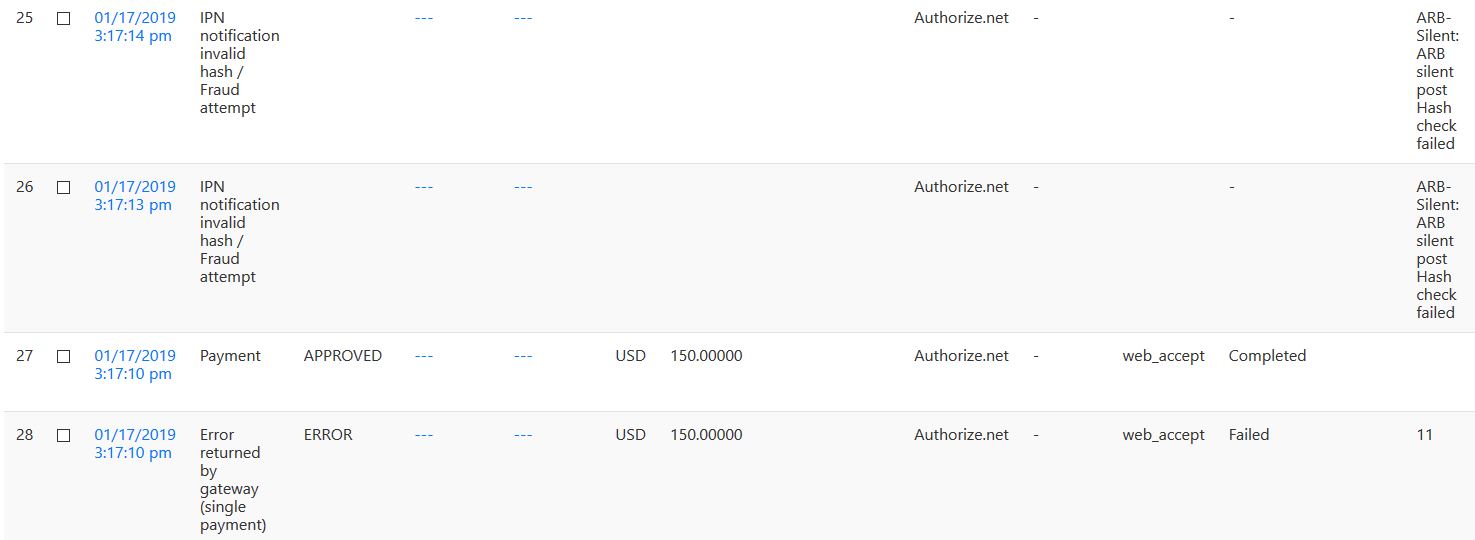The height and width of the screenshot is (540, 1475).
Task: Open row 28 error date link
Action: pyautogui.click(x=135, y=444)
